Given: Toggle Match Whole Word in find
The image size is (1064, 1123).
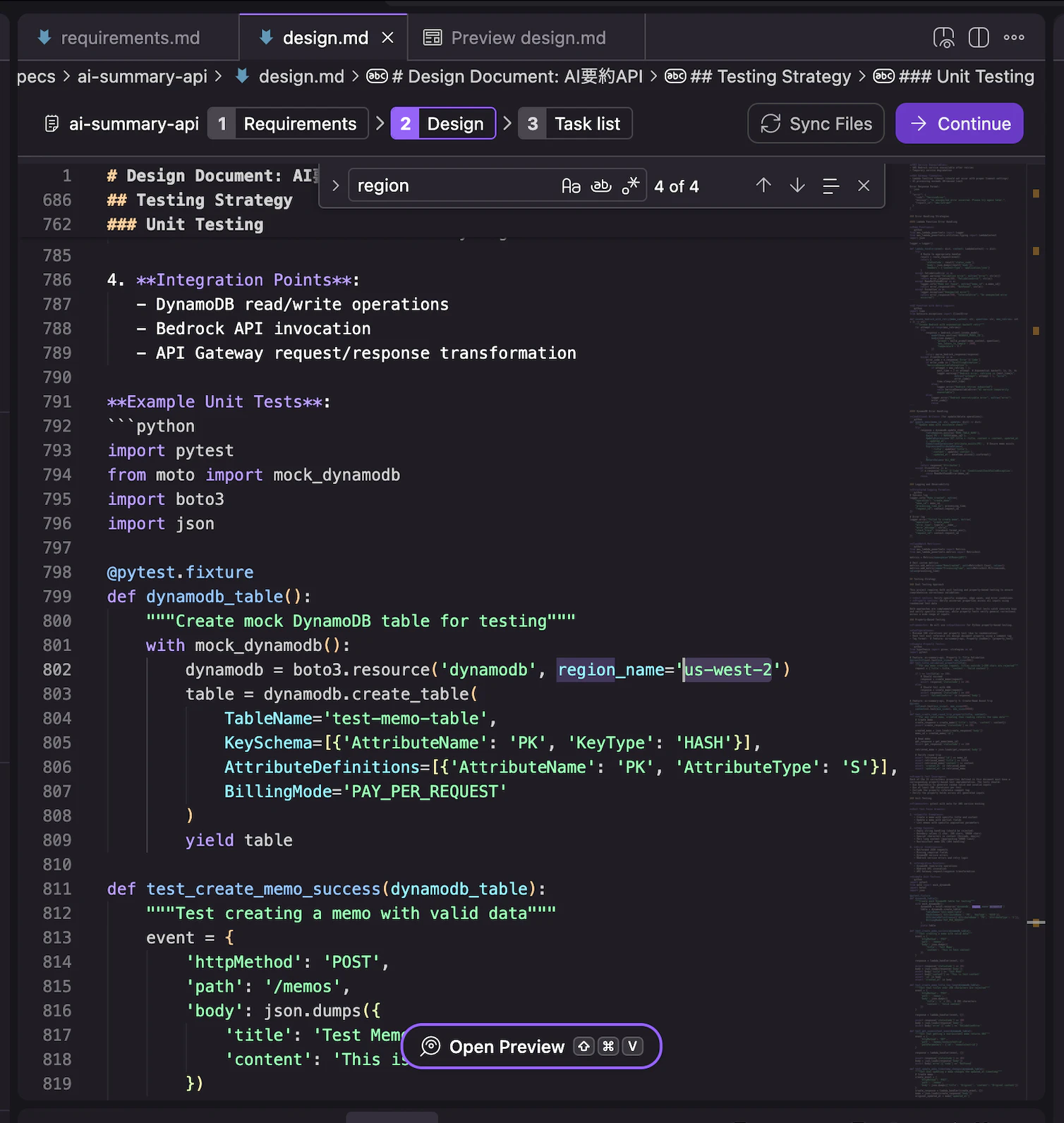Looking at the screenshot, I should click(601, 186).
